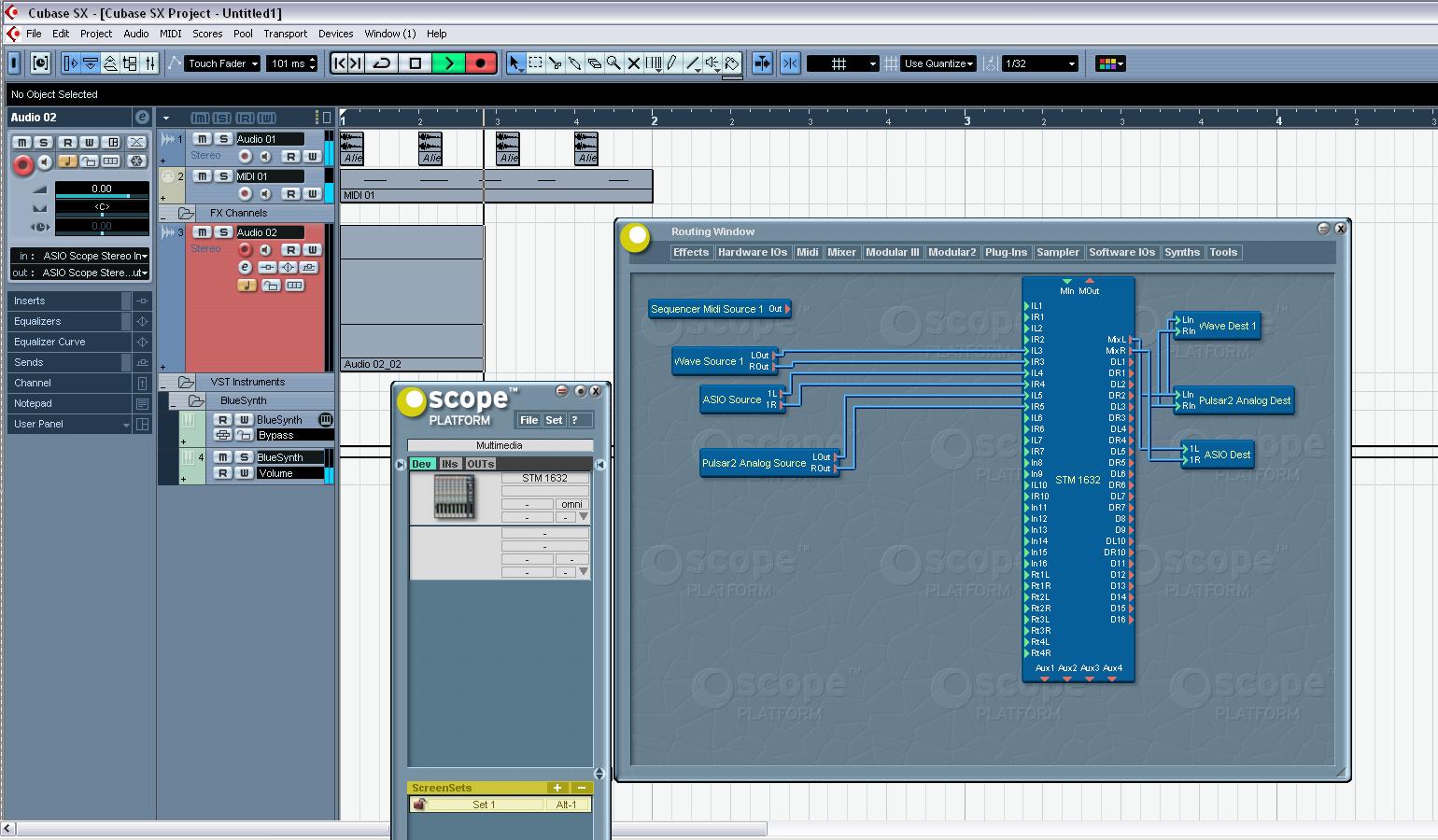Click the Set button in Scope Platform
Image resolution: width=1438 pixels, height=840 pixels.
554,420
